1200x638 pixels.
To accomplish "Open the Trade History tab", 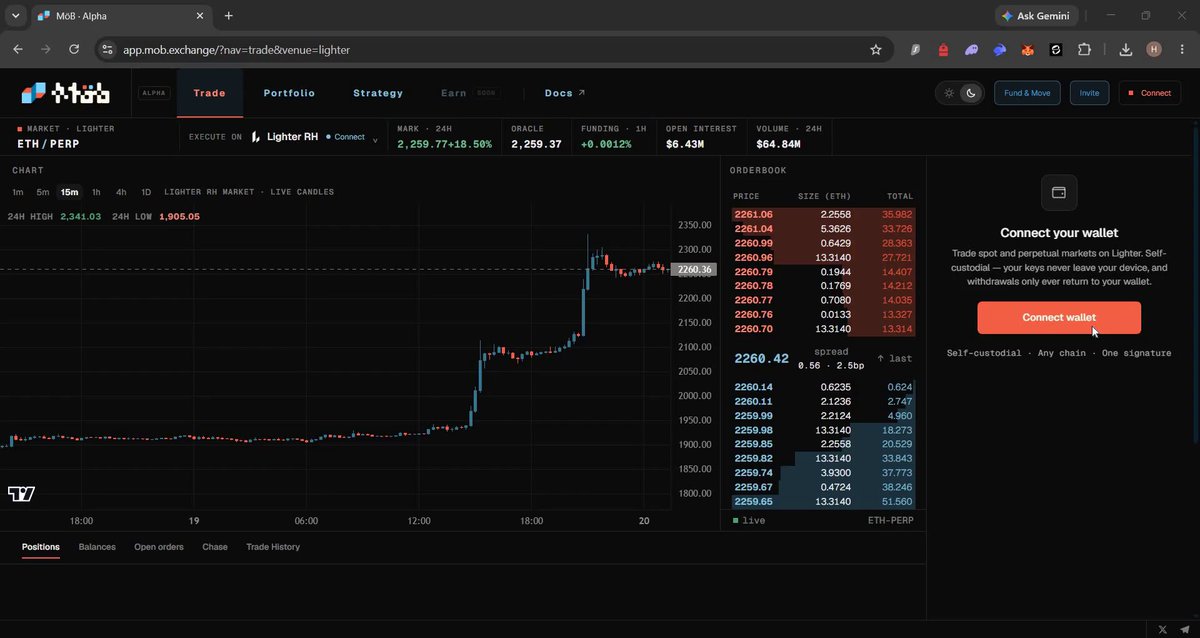I will coord(273,547).
